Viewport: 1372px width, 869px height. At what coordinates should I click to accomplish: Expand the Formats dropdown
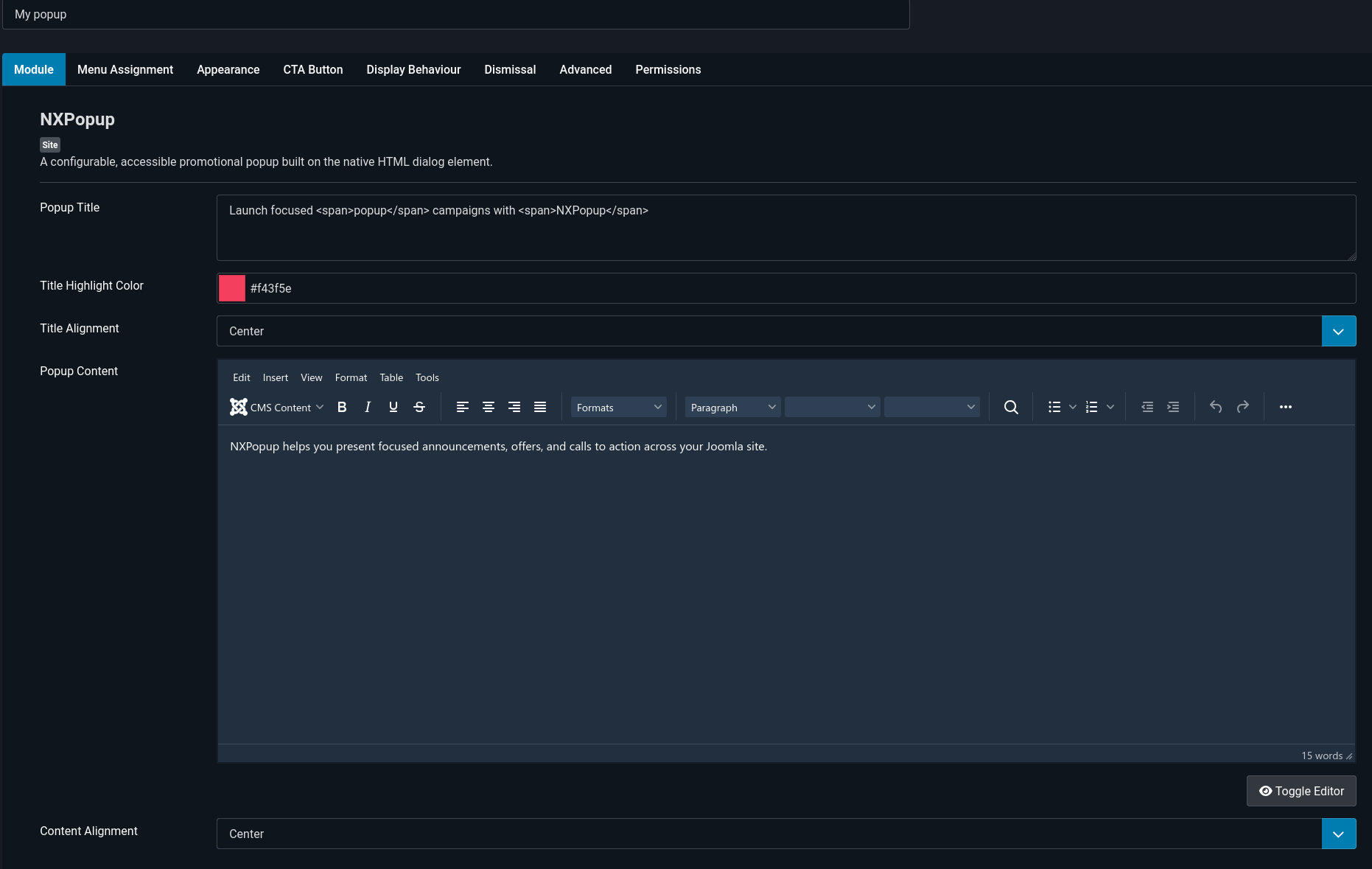pyautogui.click(x=619, y=407)
